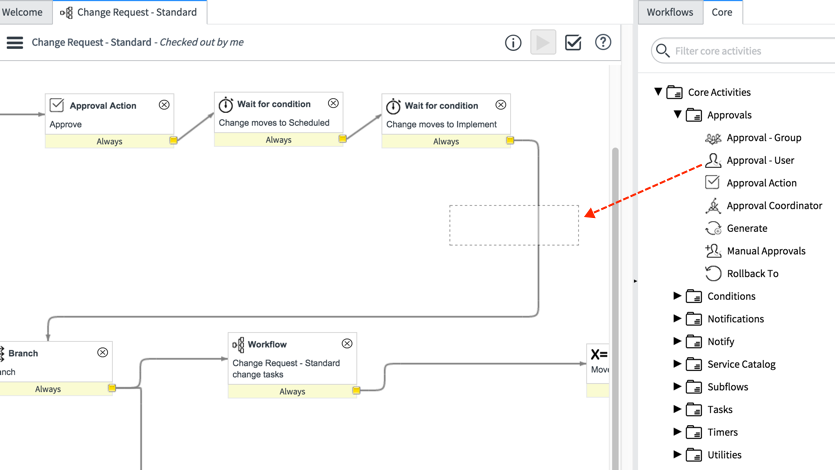The width and height of the screenshot is (835, 470).
Task: Collapse the Core Activities tree
Action: click(658, 92)
